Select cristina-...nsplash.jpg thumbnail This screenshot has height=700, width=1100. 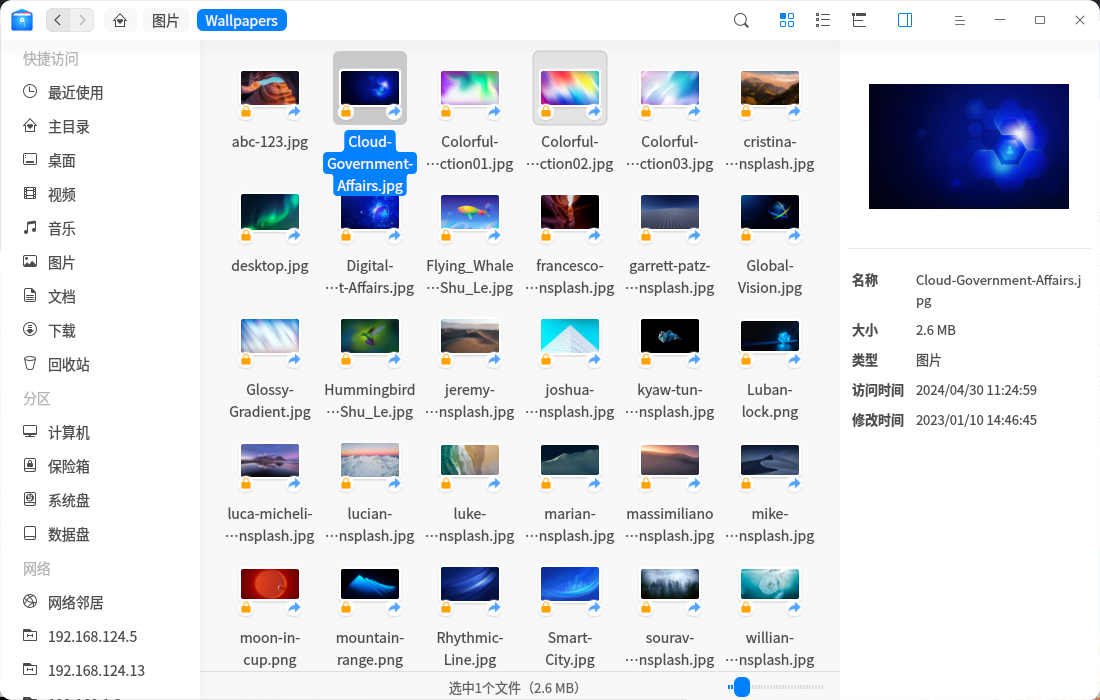coord(770,89)
